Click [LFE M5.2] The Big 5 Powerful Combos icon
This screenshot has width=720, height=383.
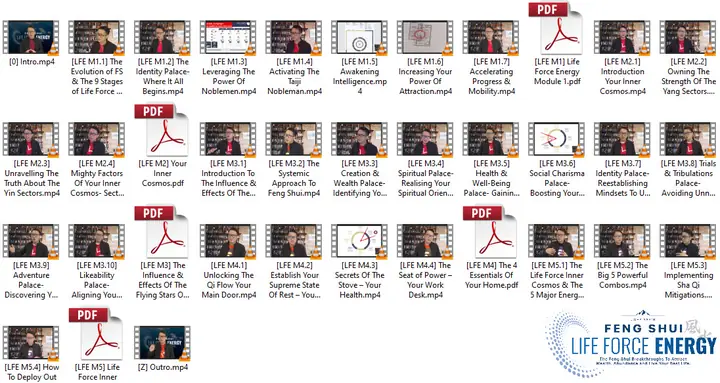tap(622, 242)
